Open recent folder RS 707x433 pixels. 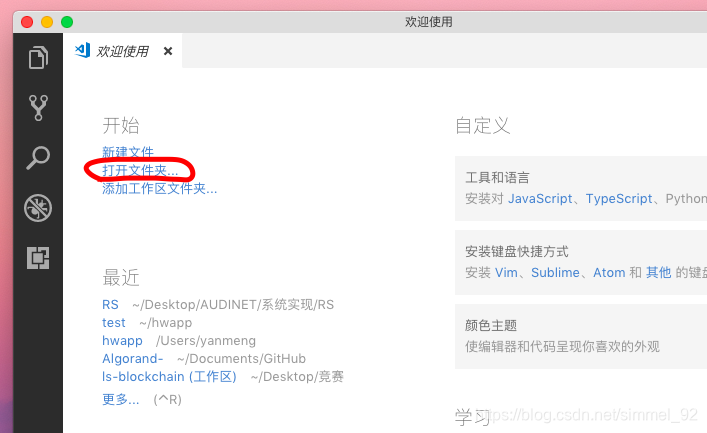click(110, 304)
